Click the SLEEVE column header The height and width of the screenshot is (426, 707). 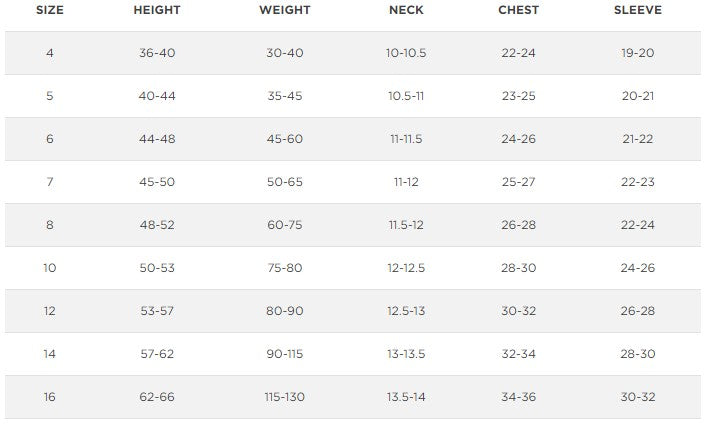tap(637, 10)
